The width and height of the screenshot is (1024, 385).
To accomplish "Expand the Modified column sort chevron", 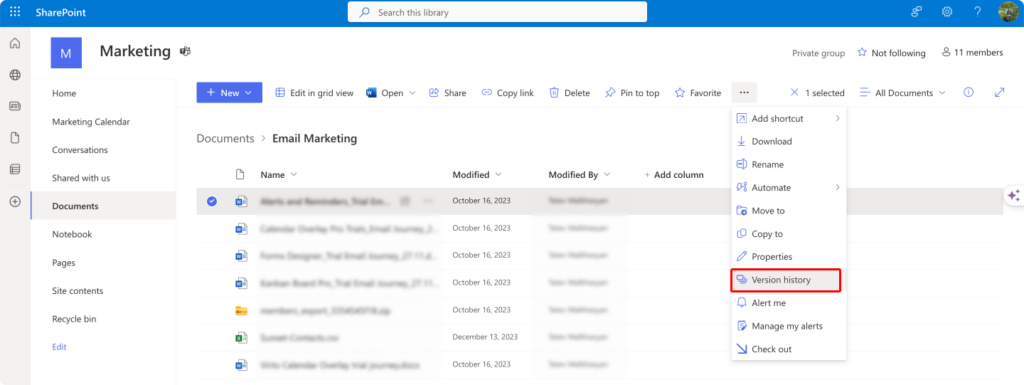I will tap(499, 175).
